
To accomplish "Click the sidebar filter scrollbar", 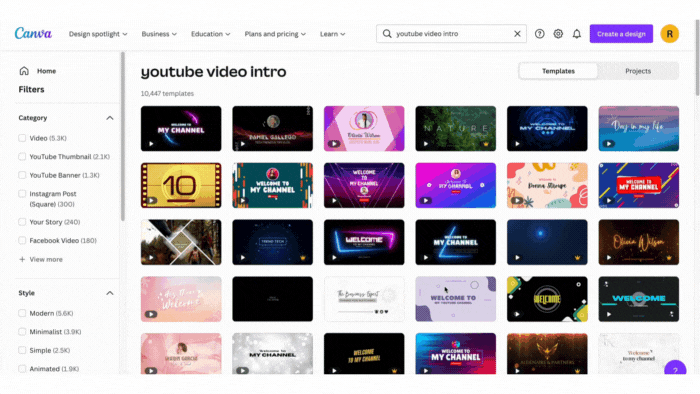I will pos(123,136).
